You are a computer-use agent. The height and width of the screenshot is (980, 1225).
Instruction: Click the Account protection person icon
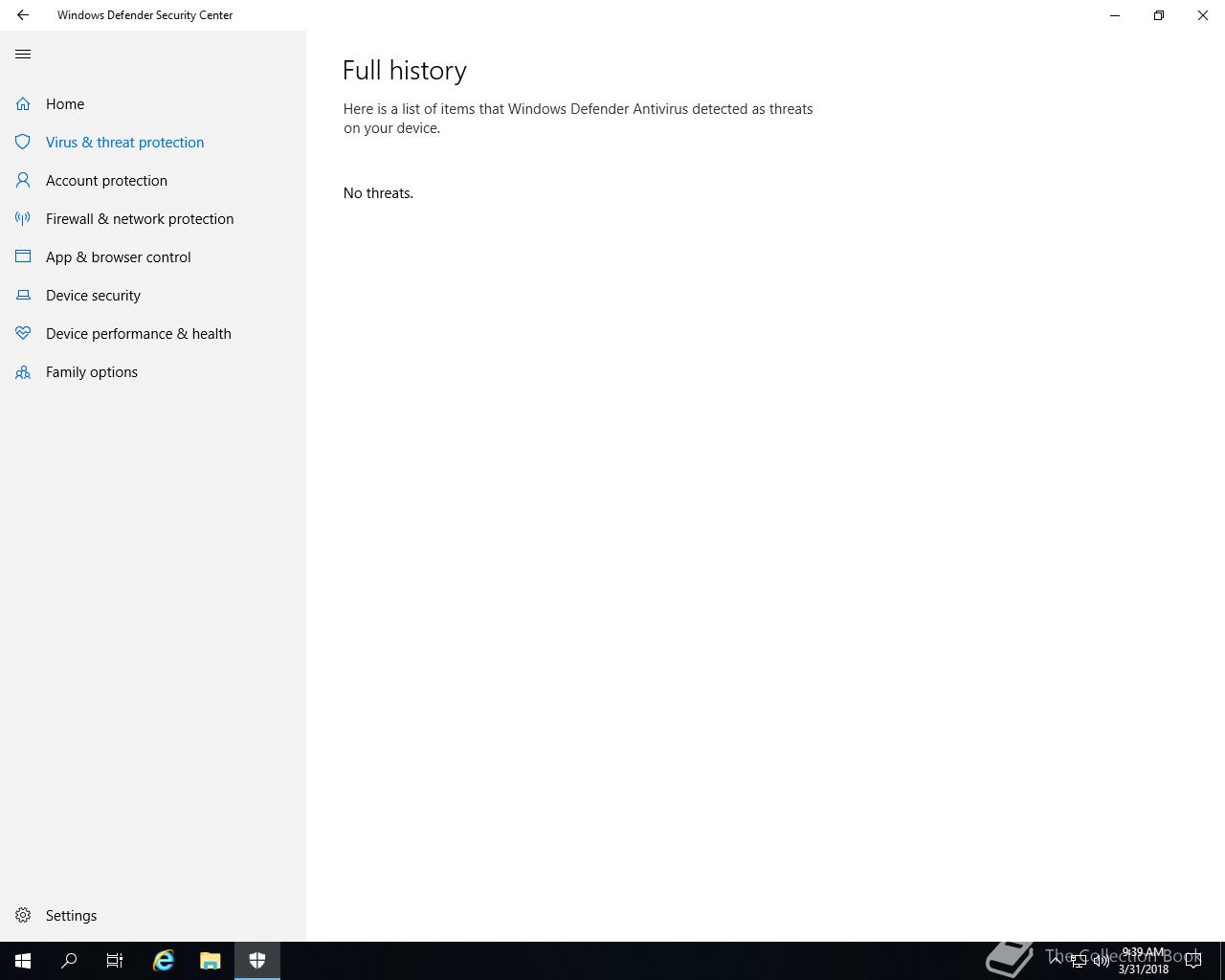(x=23, y=180)
